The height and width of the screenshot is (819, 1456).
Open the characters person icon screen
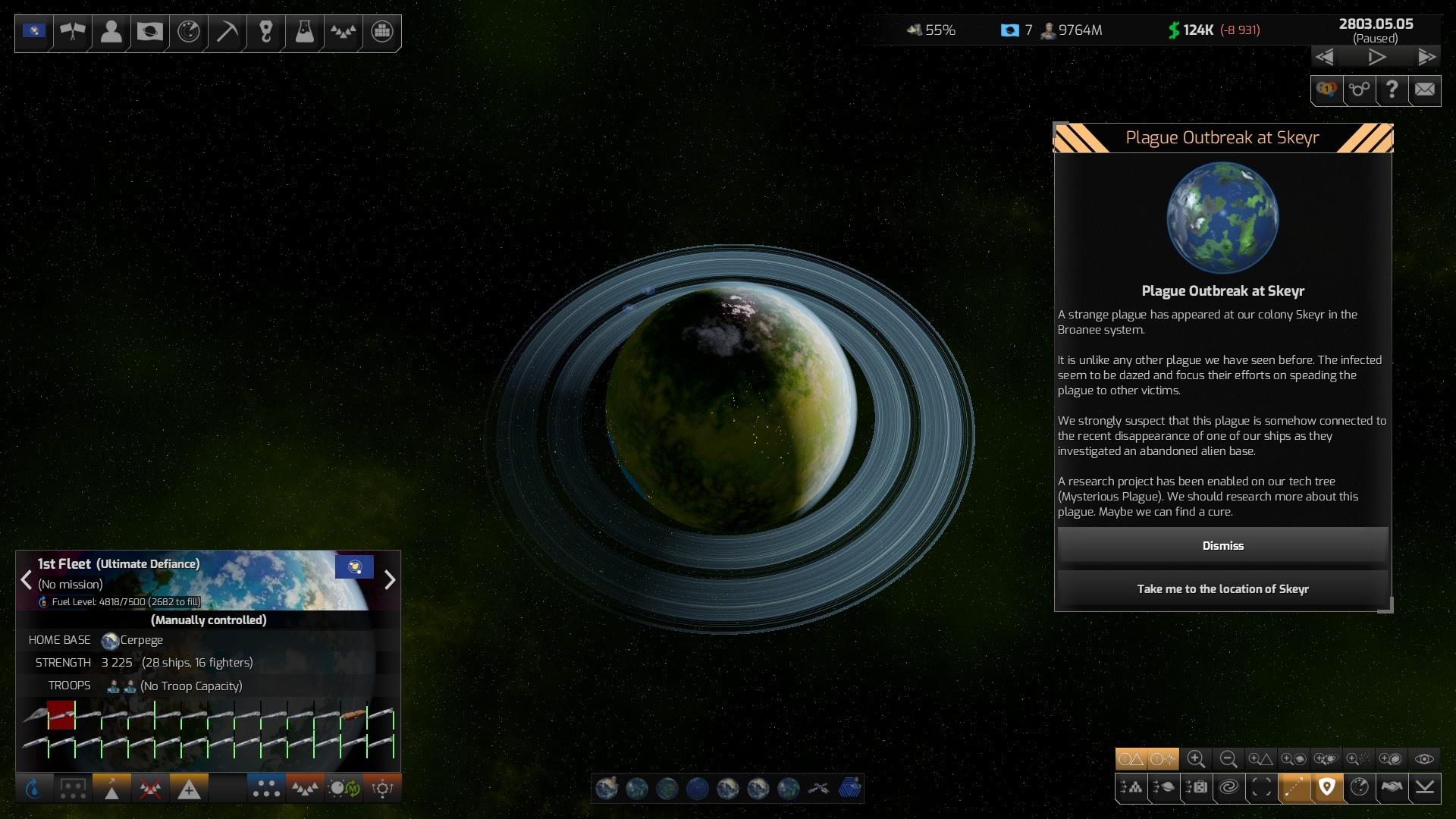(x=111, y=32)
